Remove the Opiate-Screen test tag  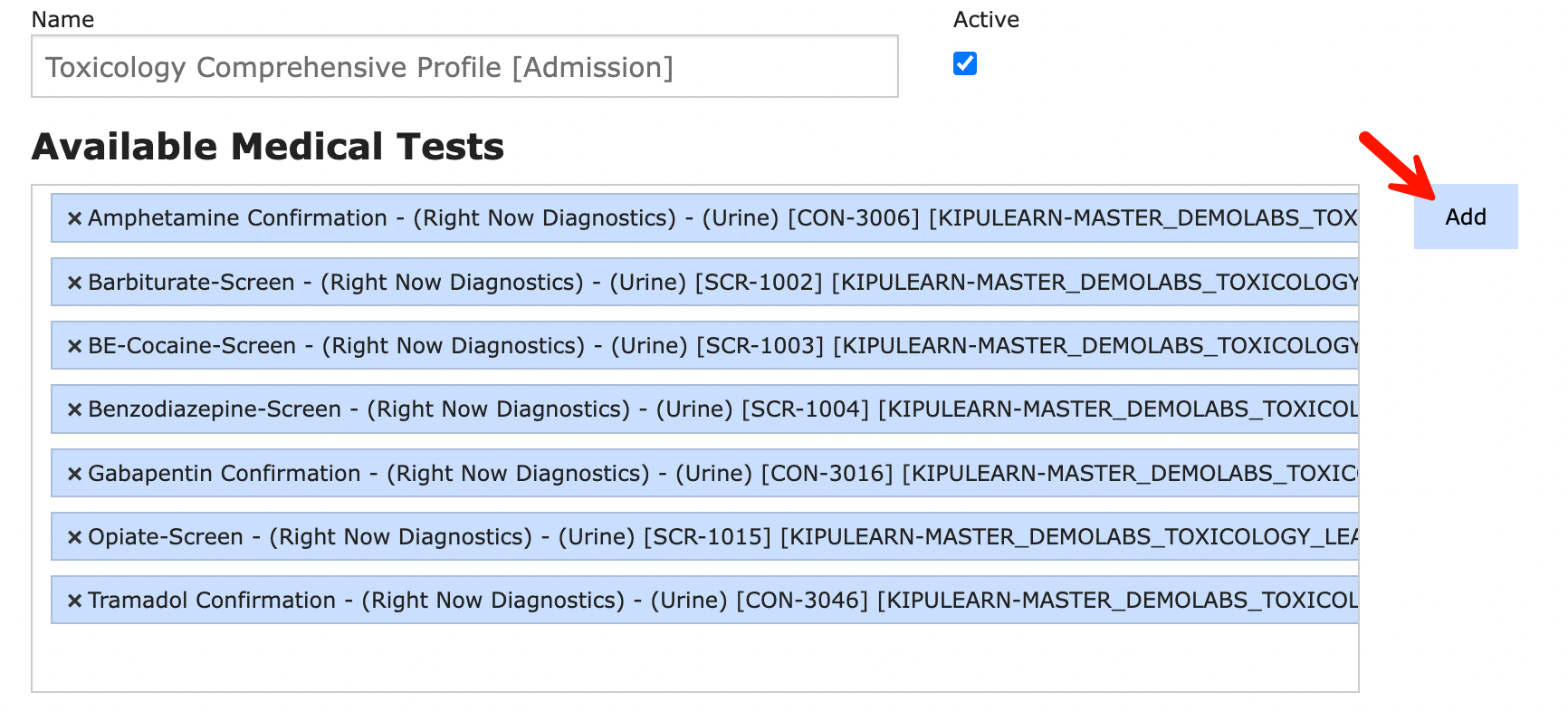[75, 537]
